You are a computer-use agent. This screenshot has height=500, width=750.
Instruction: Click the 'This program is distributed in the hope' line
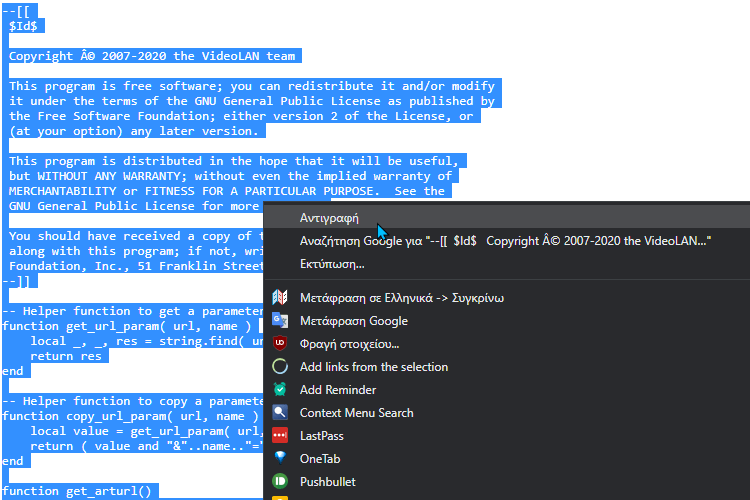[234, 161]
